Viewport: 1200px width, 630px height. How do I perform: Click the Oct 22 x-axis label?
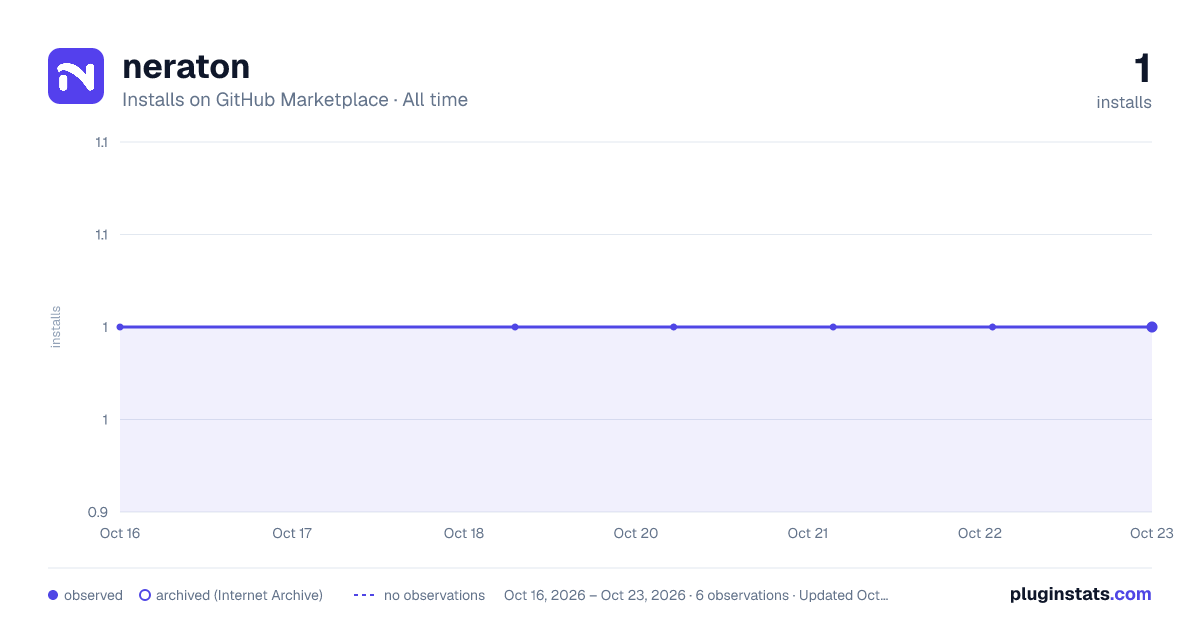pos(980,534)
